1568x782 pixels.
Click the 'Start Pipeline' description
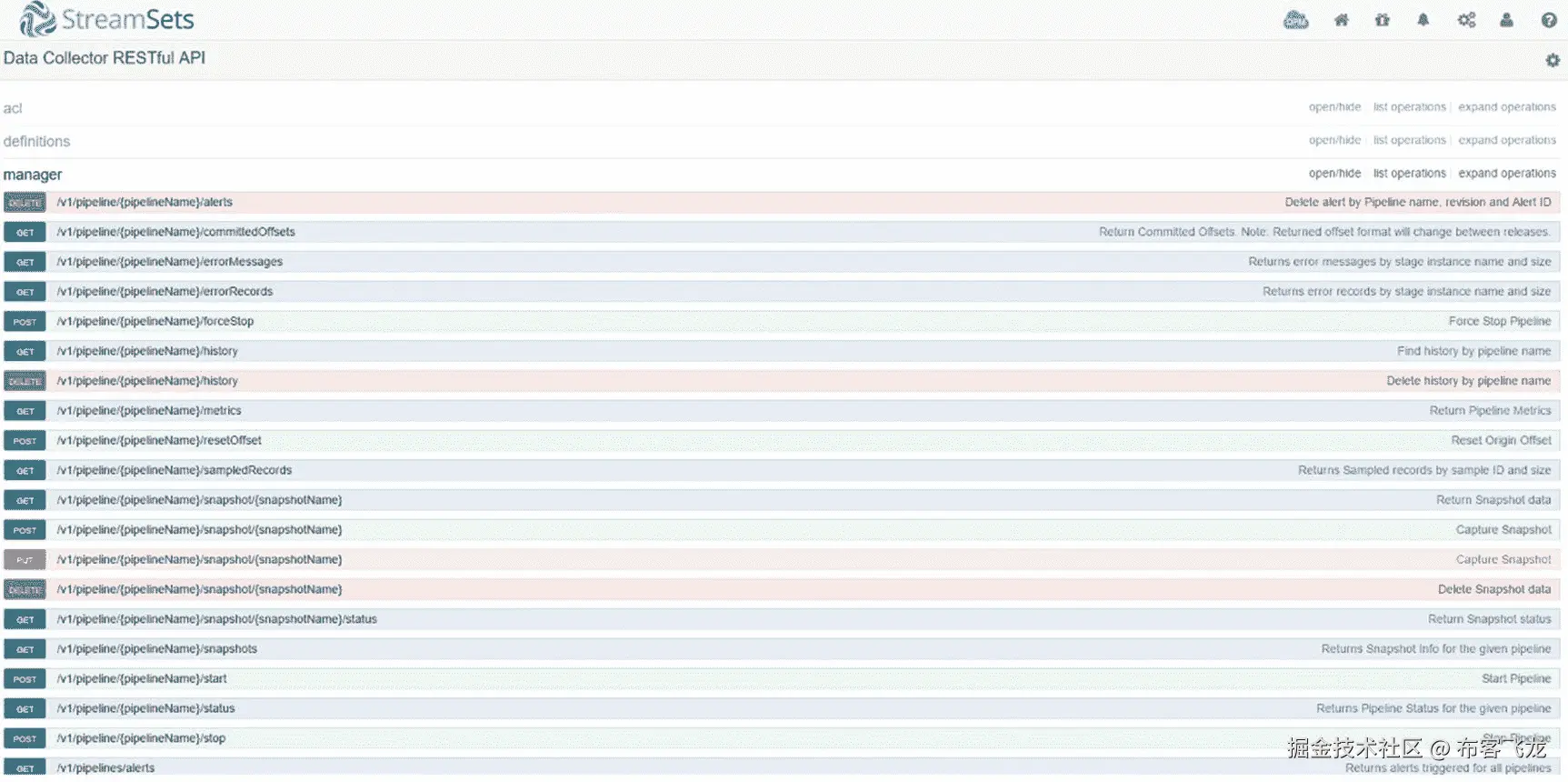point(1516,679)
